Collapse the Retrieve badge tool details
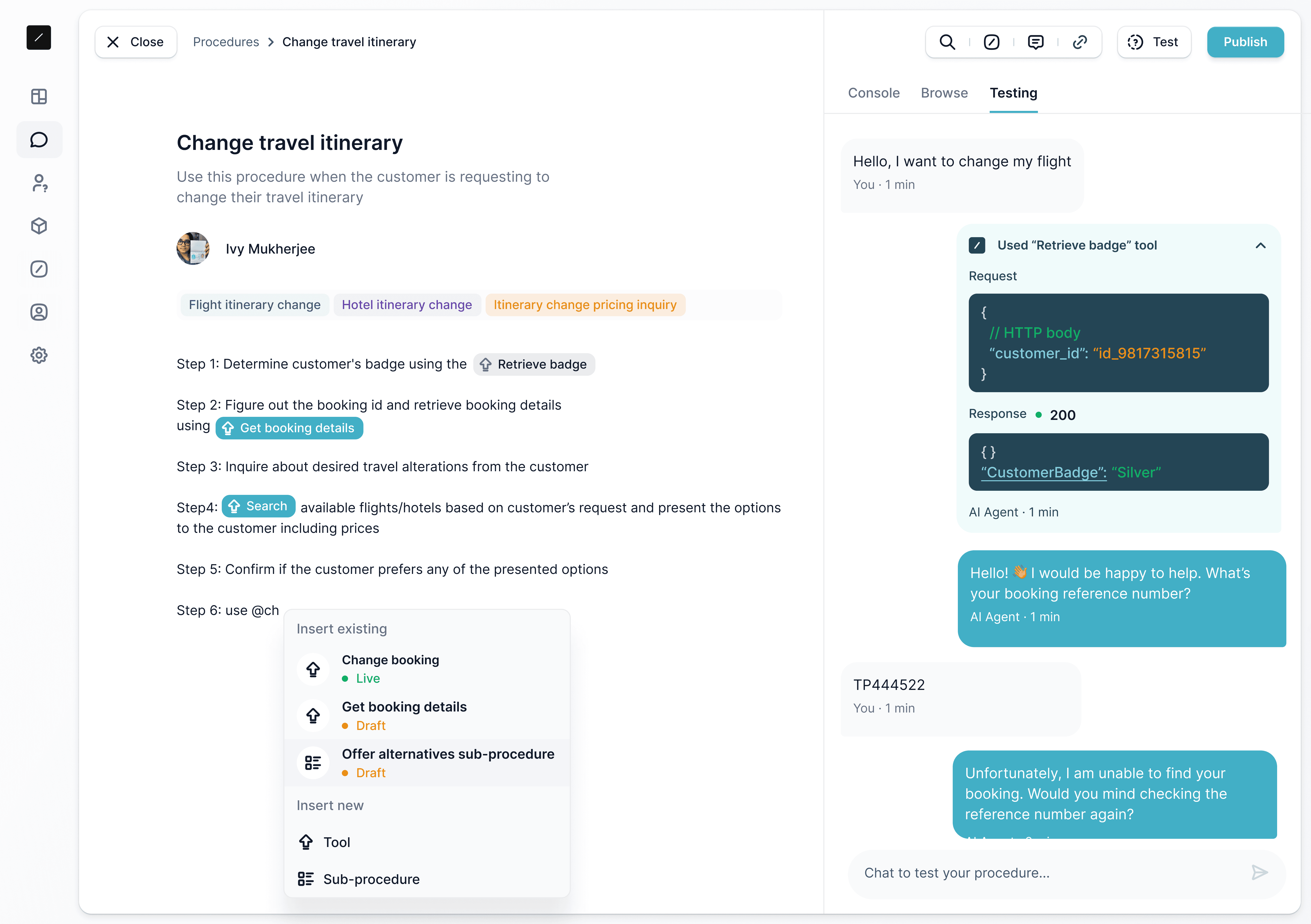Viewport: 1311px width, 924px height. 1260,246
